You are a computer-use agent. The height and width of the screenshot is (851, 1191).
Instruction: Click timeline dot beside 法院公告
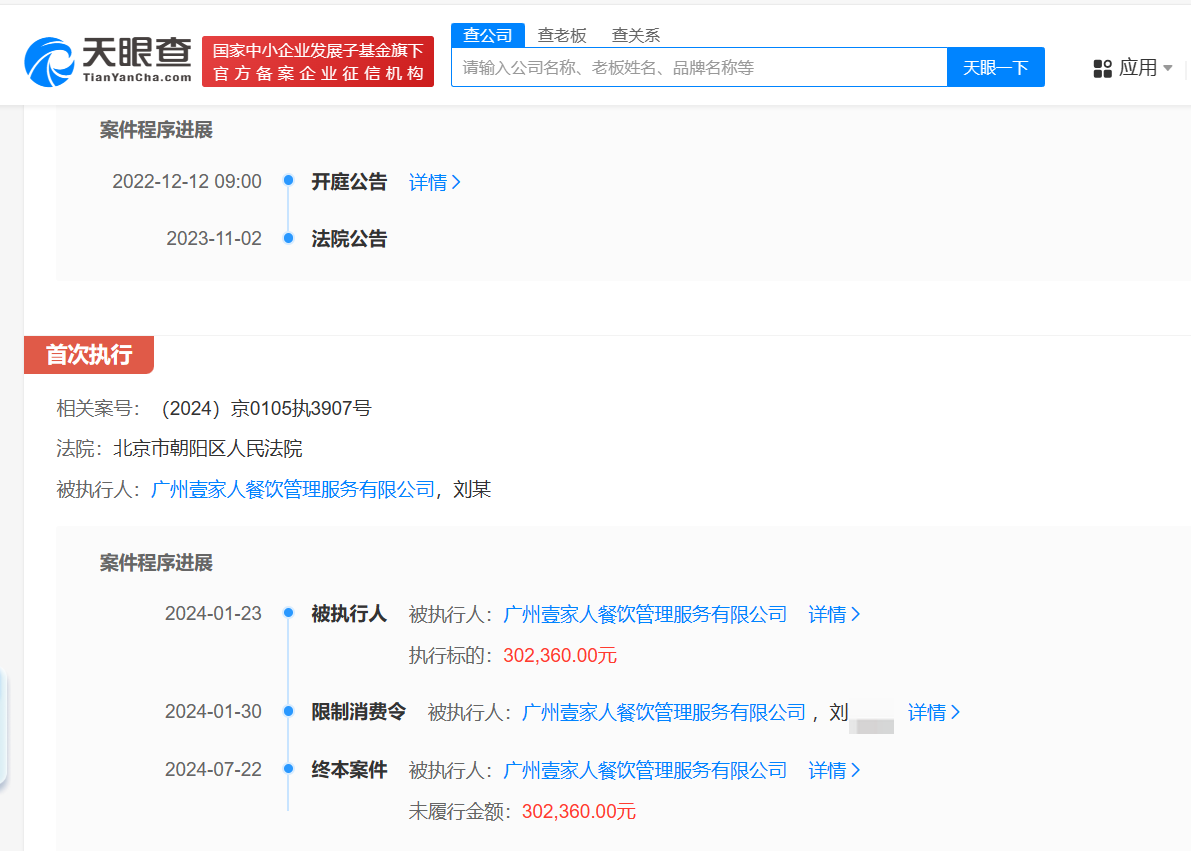pyautogui.click(x=288, y=239)
